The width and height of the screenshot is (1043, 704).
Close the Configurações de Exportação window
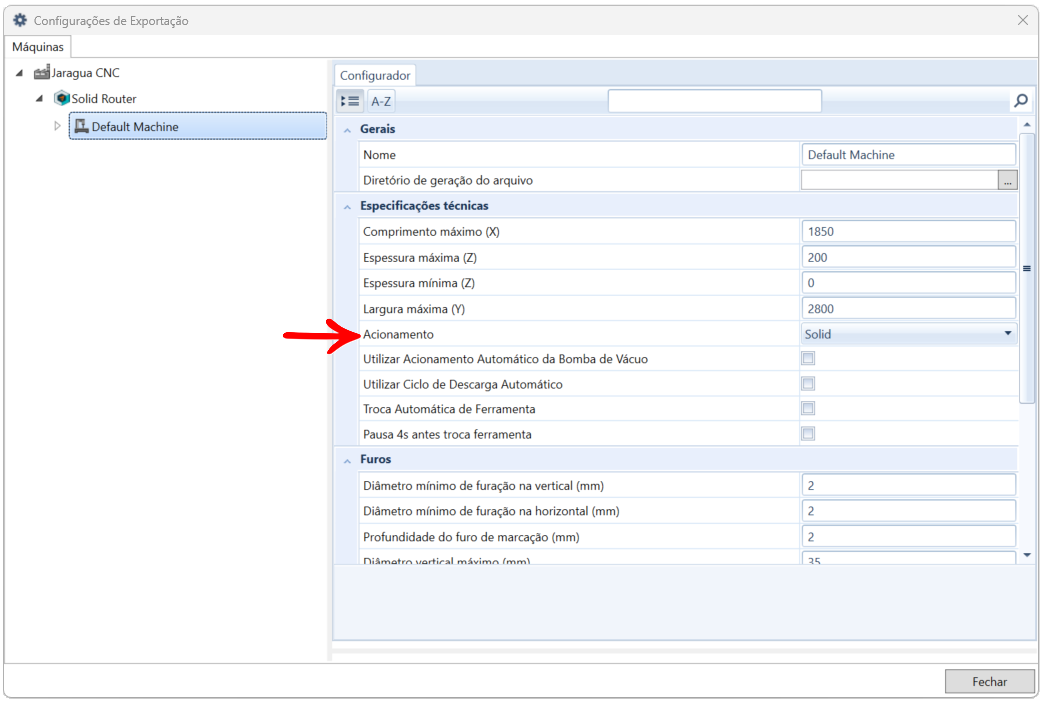[x=1022, y=20]
